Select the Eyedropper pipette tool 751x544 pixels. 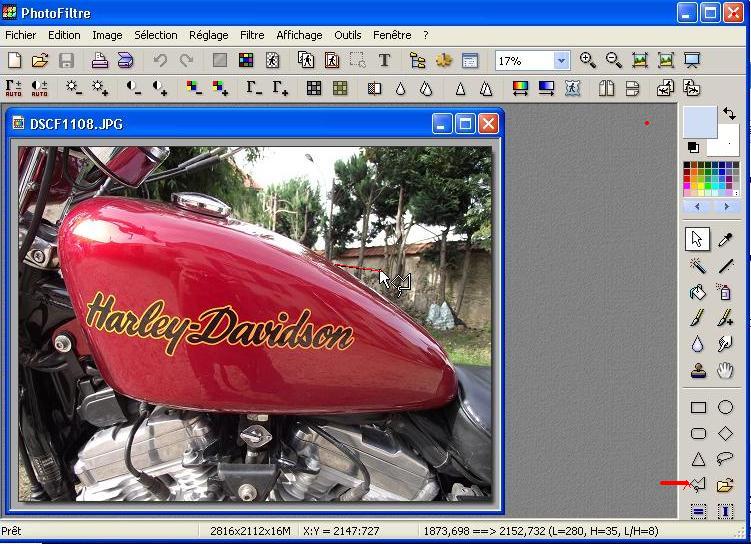[725, 239]
